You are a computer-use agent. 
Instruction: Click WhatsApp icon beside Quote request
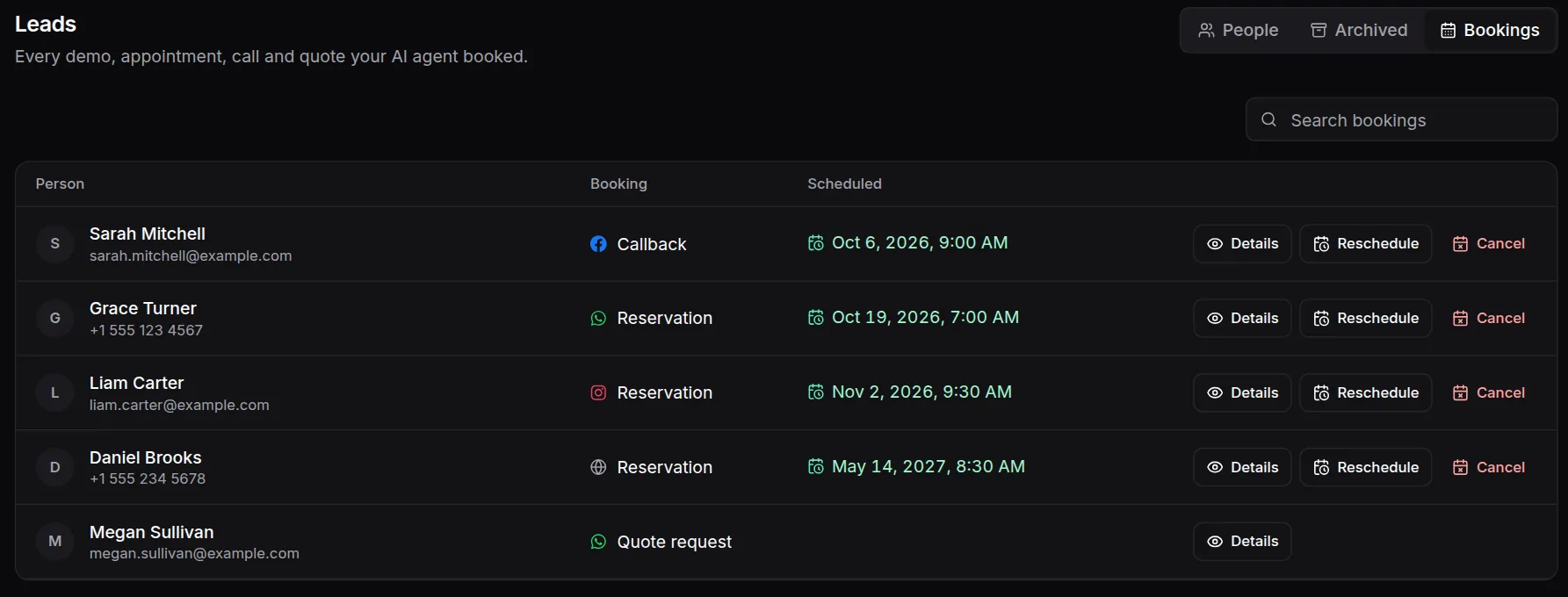pos(598,542)
